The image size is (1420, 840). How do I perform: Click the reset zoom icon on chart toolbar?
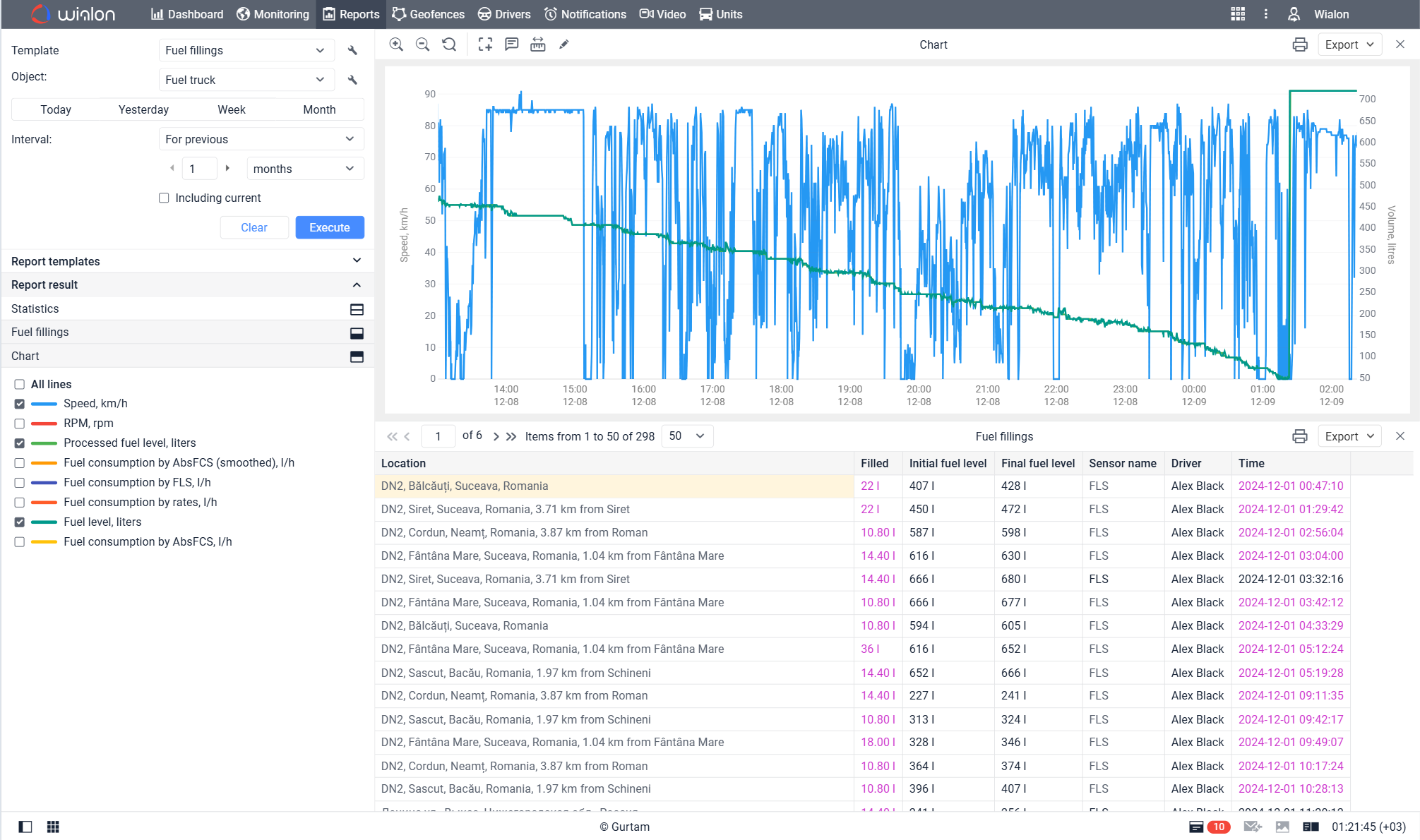pos(449,44)
